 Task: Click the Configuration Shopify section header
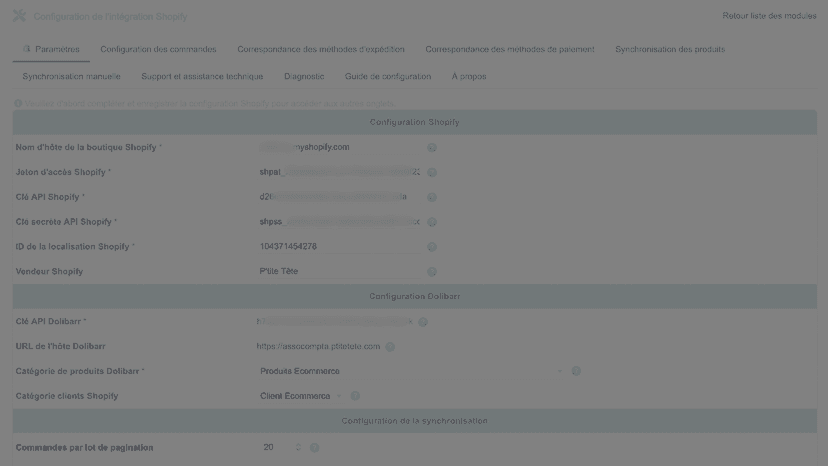[415, 122]
